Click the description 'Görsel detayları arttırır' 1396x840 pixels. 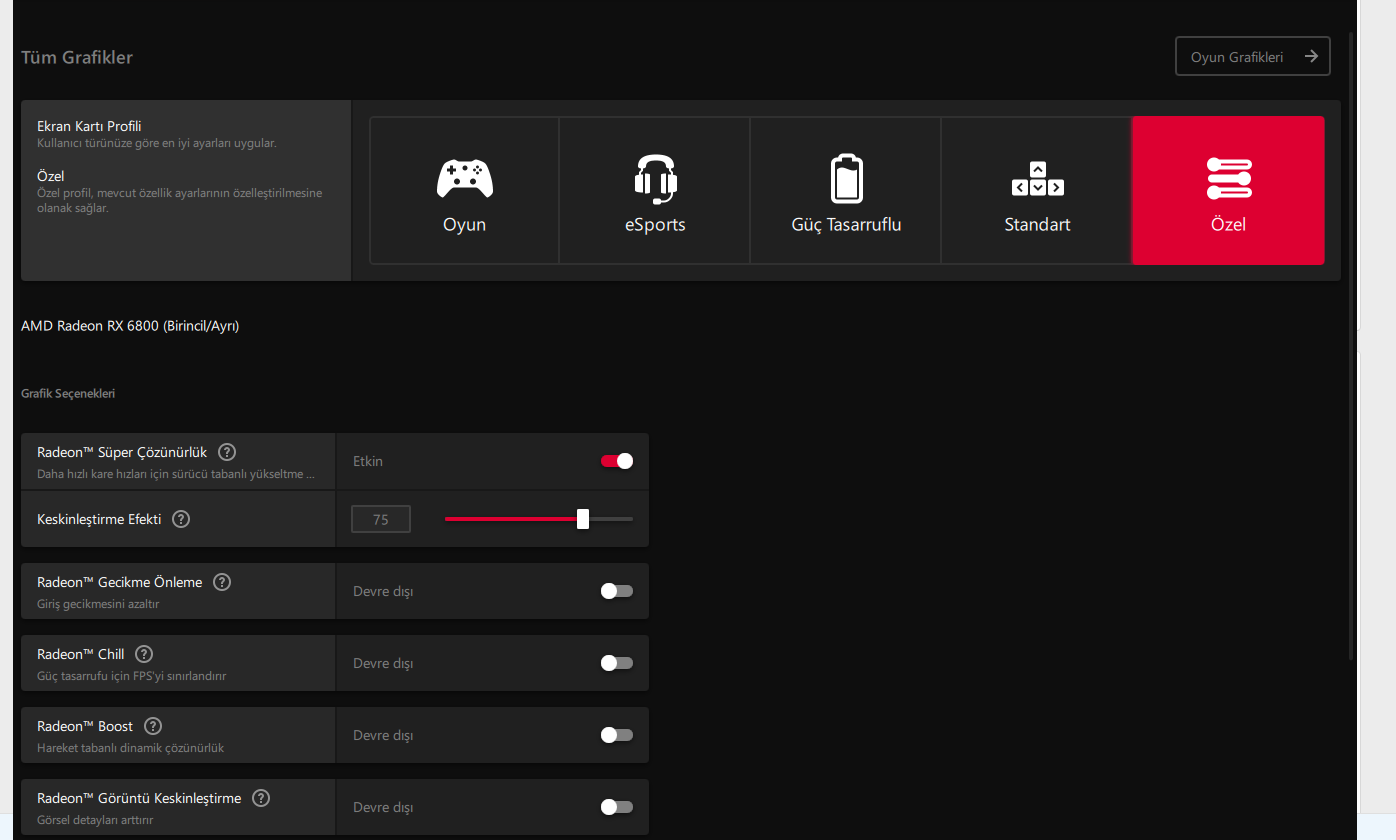point(95,820)
